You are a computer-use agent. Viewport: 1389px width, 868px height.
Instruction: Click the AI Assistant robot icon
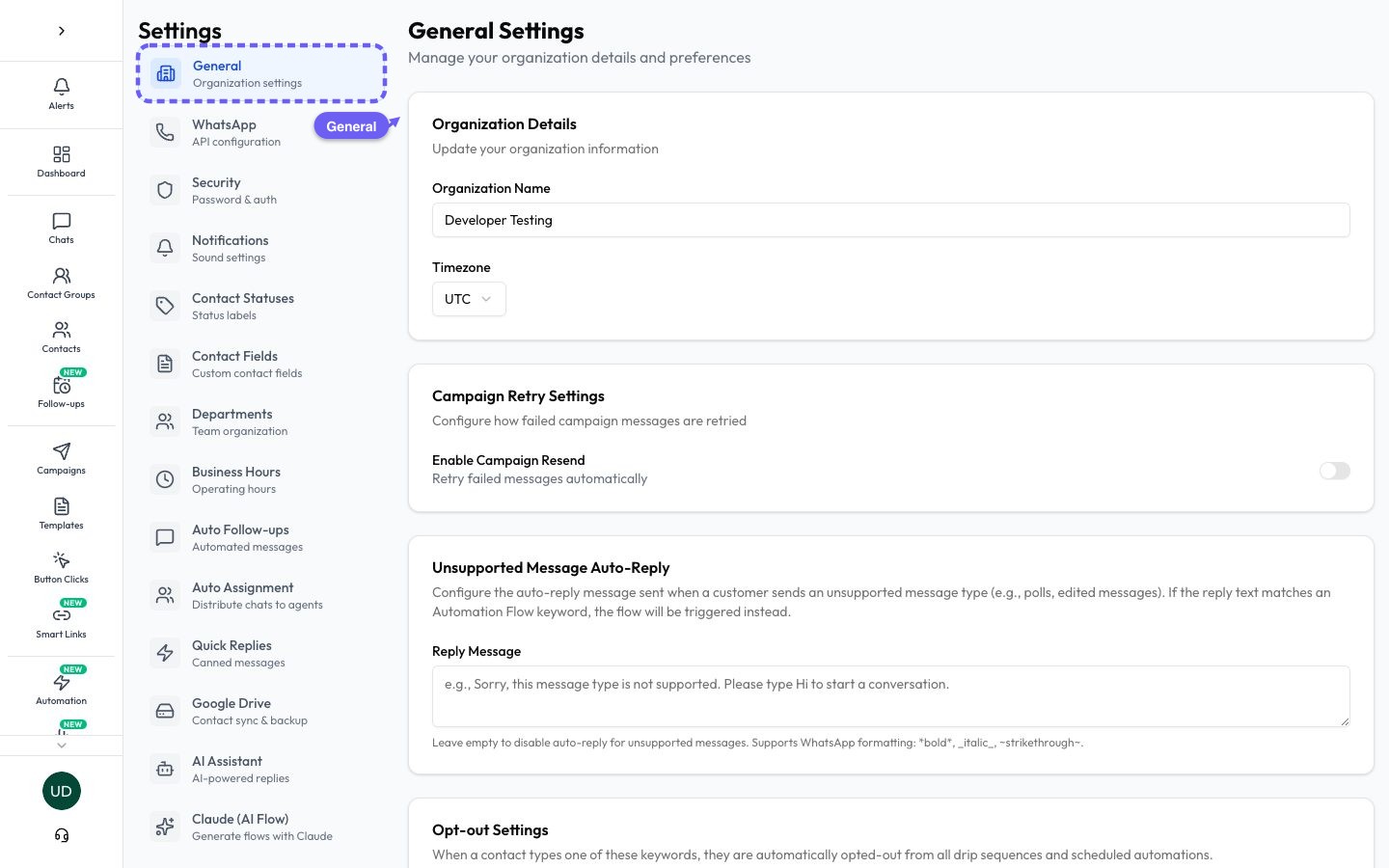click(165, 769)
